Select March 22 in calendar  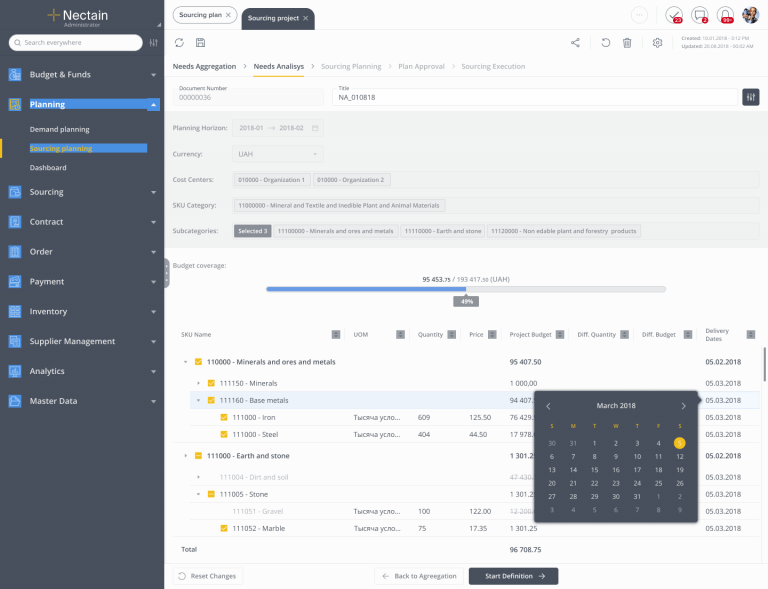coord(594,483)
